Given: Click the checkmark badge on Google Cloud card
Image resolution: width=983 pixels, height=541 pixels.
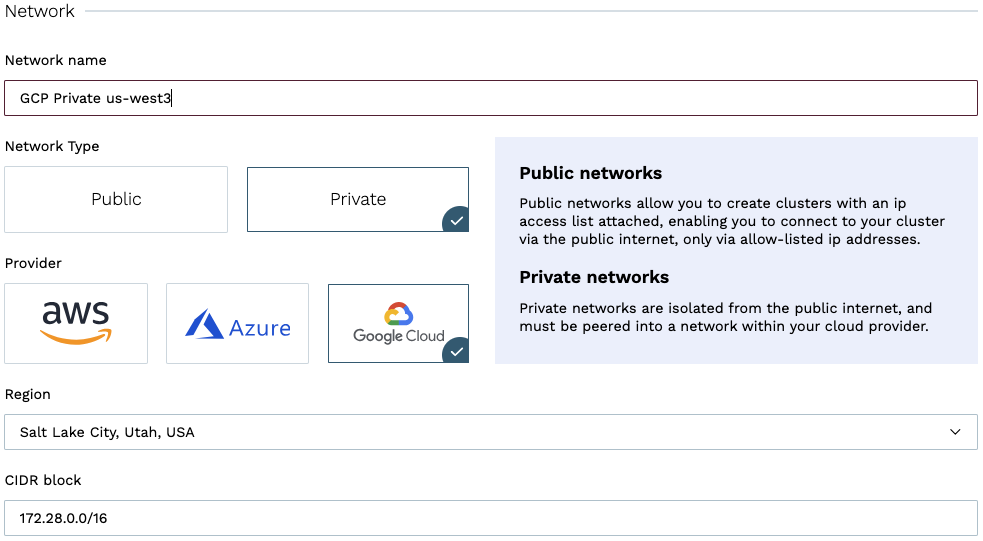Looking at the screenshot, I should pos(455,351).
